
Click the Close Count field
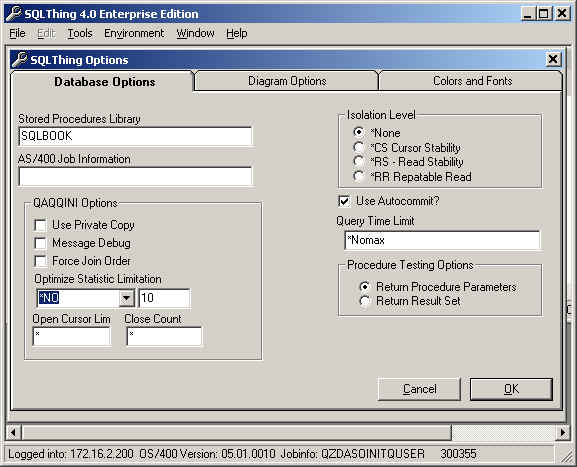coord(164,336)
